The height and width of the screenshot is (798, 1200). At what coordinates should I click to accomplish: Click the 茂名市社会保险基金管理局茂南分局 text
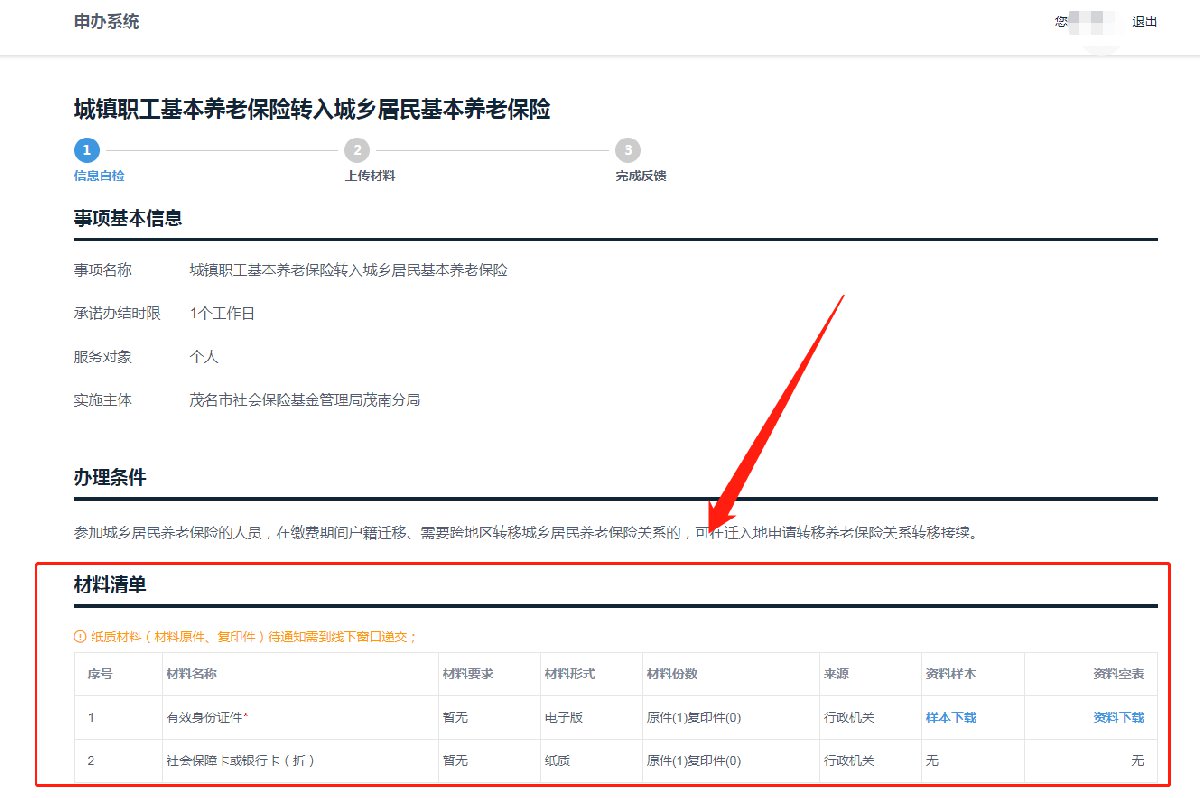click(305, 400)
